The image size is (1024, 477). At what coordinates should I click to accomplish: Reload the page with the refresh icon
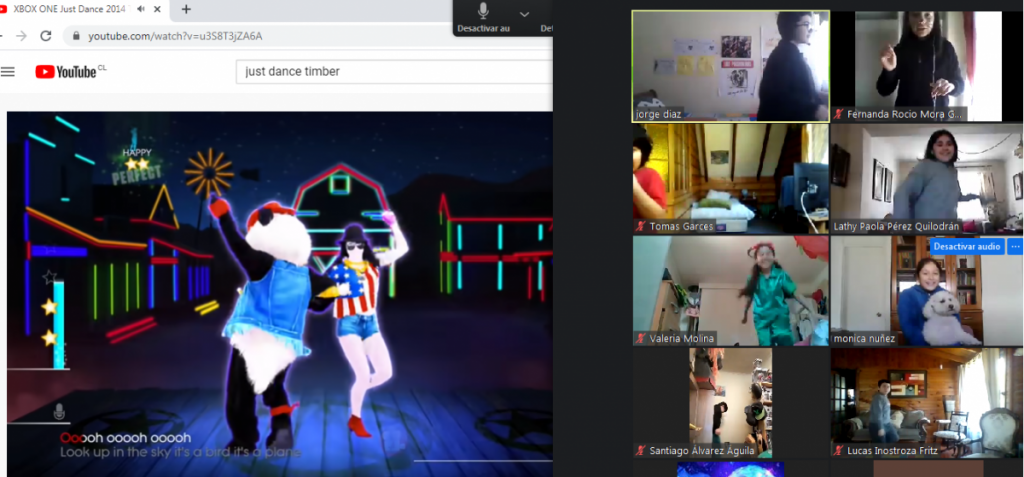click(x=45, y=36)
